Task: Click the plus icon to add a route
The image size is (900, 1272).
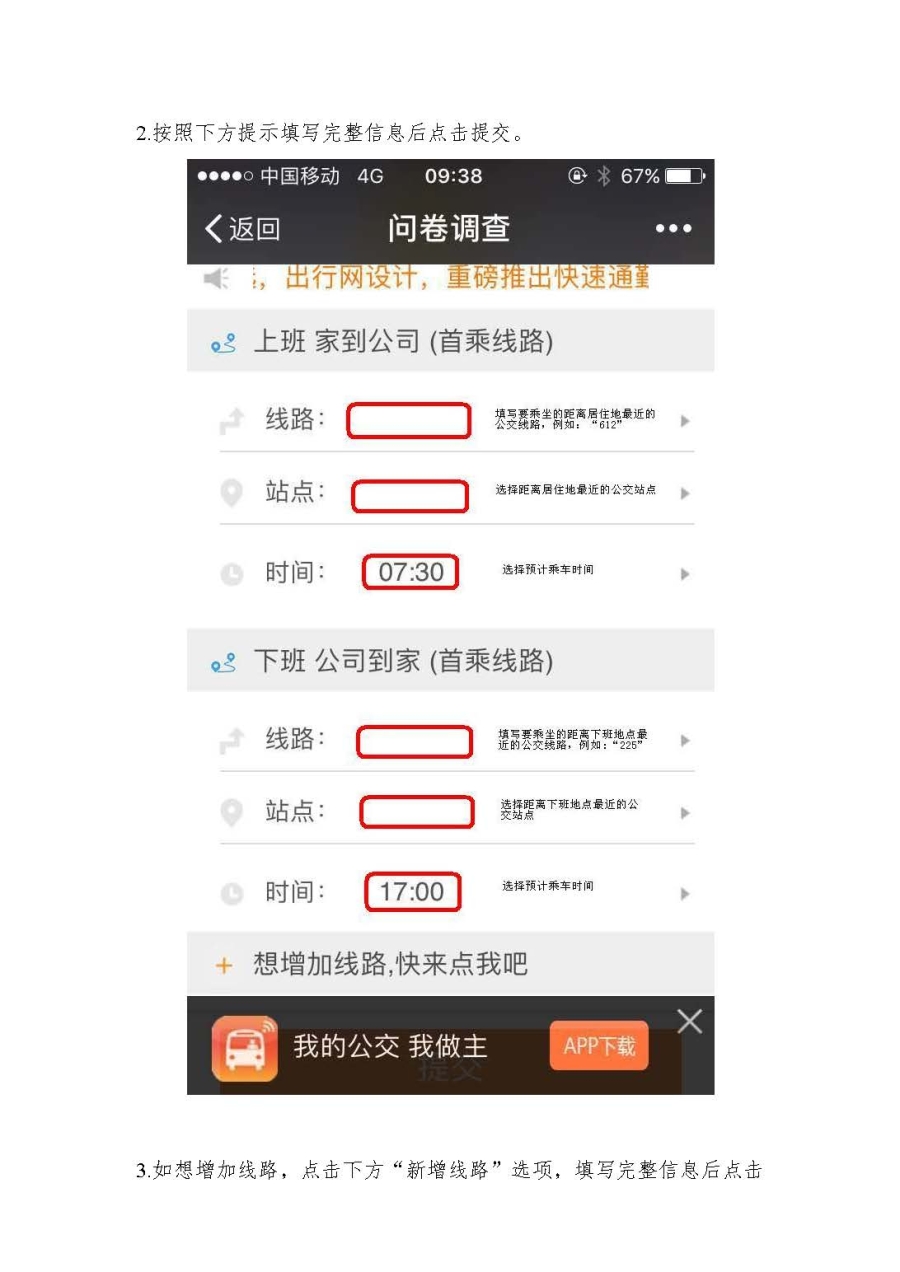Action: point(224,966)
